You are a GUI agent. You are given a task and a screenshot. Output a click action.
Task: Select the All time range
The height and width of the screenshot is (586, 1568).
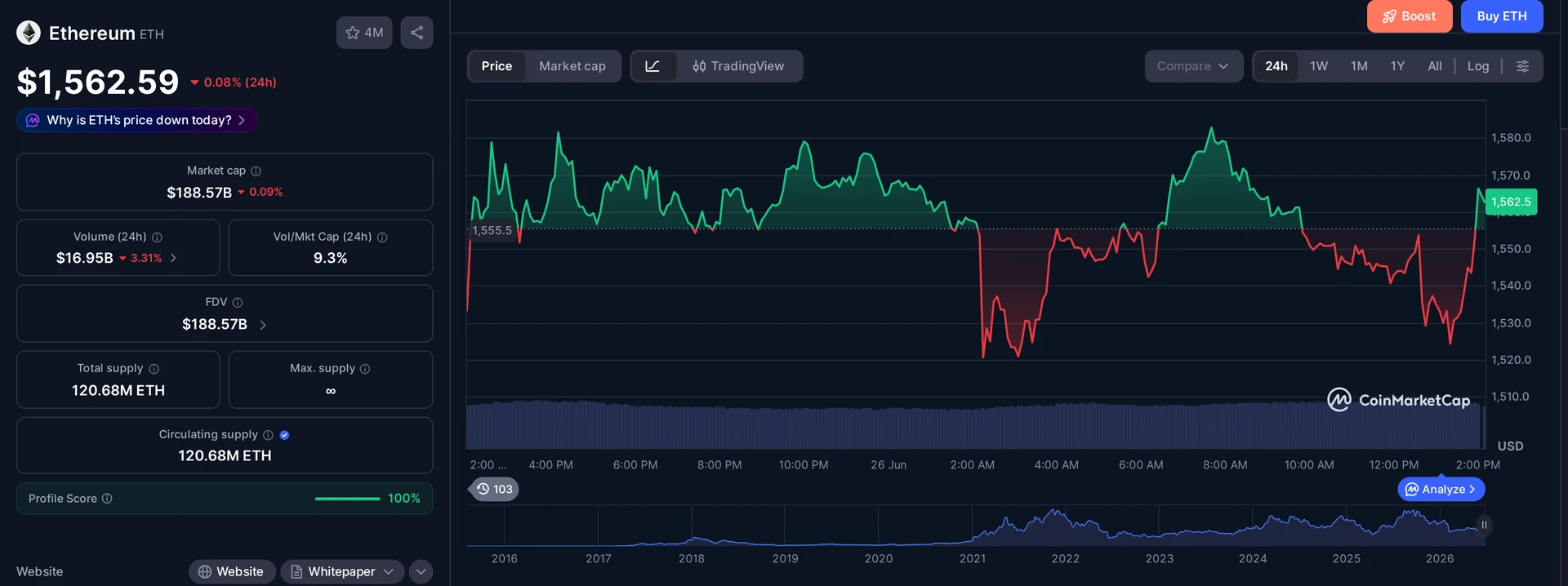[x=1435, y=66]
